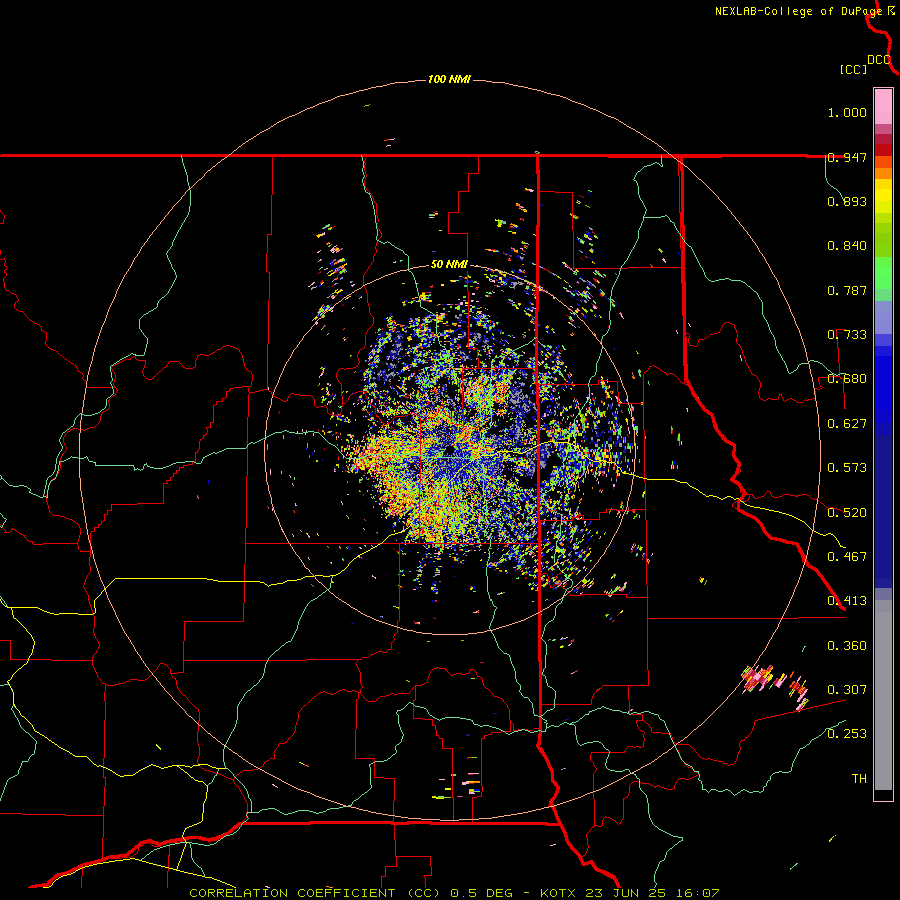Screen dimensions: 900x900
Task: Click the gray lower segment of color bar
Action: coord(883,695)
